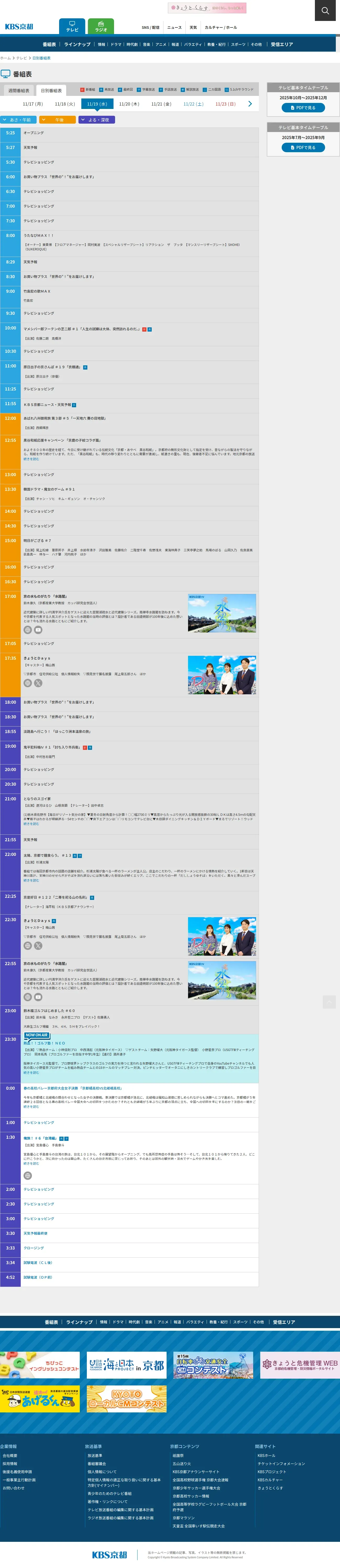Viewport: 340px width, 1568px height.
Task: Open website globe icon for 17:35 きょうとDays
Action: (x=27, y=683)
